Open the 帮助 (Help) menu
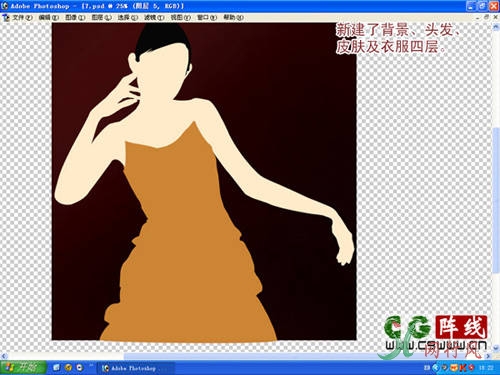Viewport: 500px width, 375px height. coord(233,17)
